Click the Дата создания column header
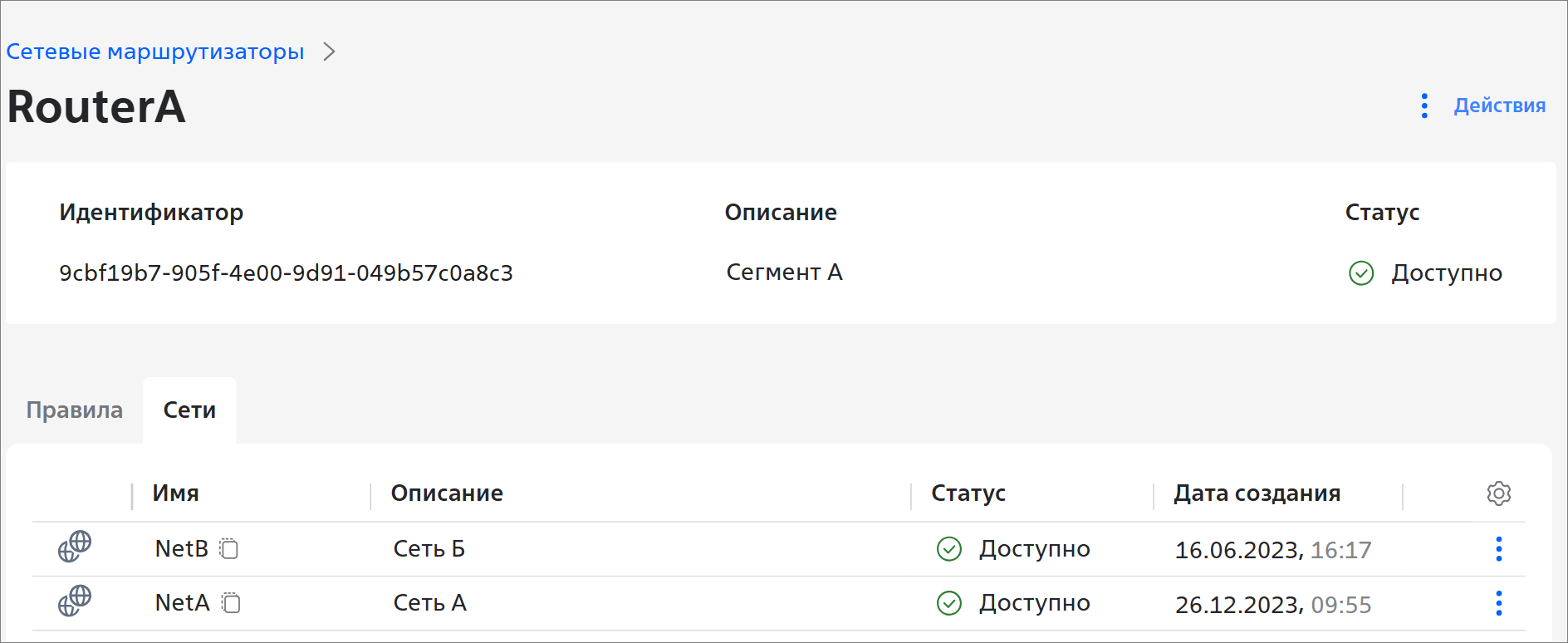 [x=1257, y=493]
